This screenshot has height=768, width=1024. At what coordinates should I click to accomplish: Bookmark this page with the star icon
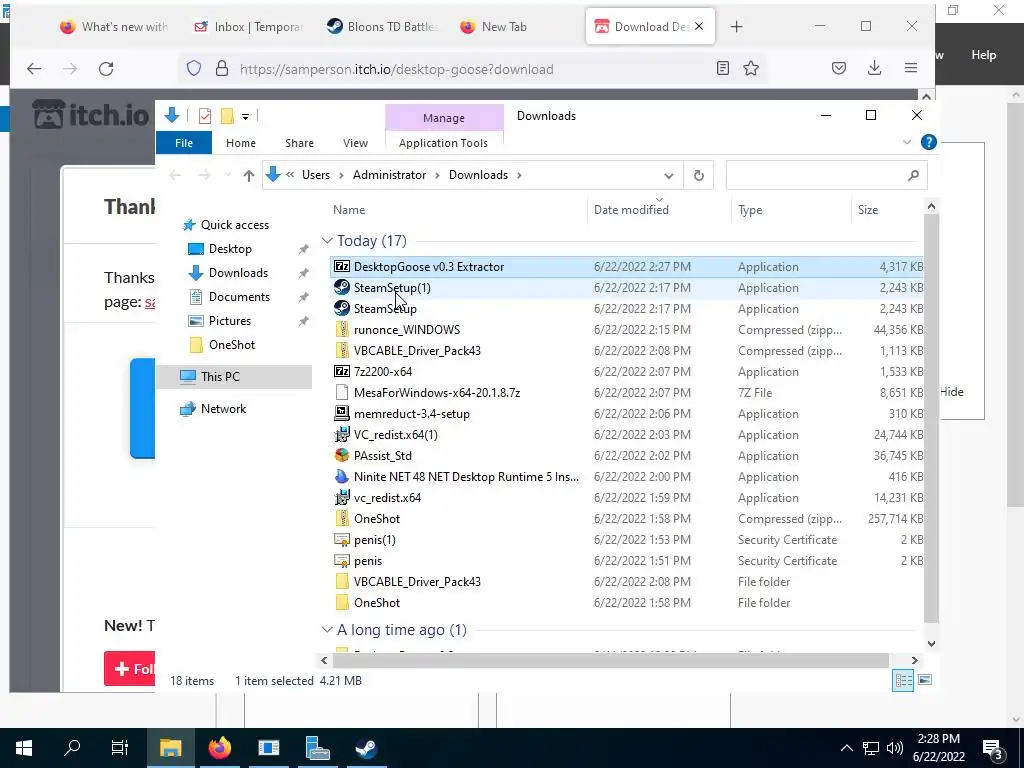click(x=751, y=69)
